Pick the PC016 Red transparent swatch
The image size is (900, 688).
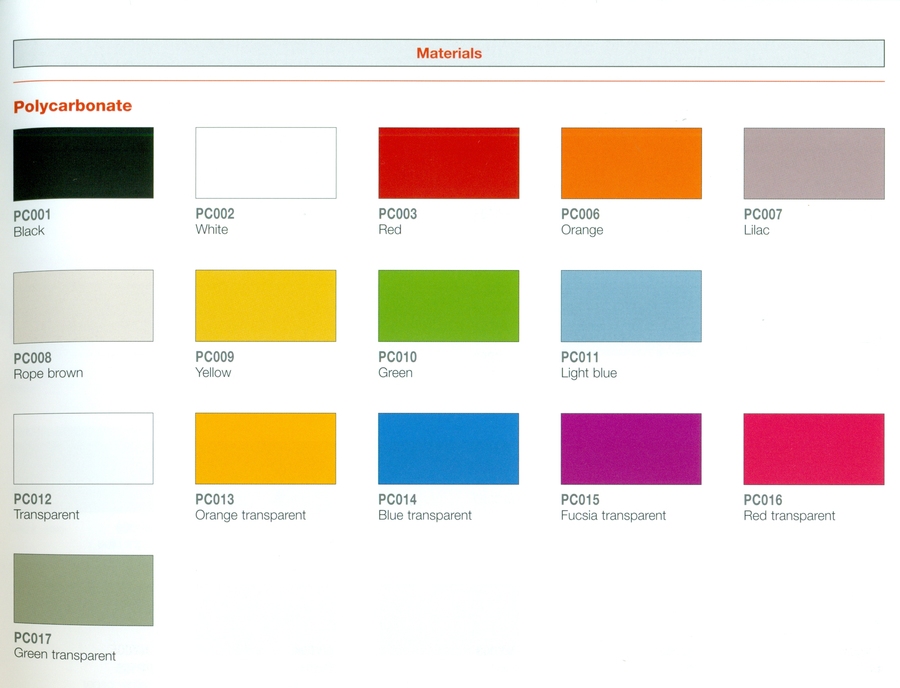point(814,449)
